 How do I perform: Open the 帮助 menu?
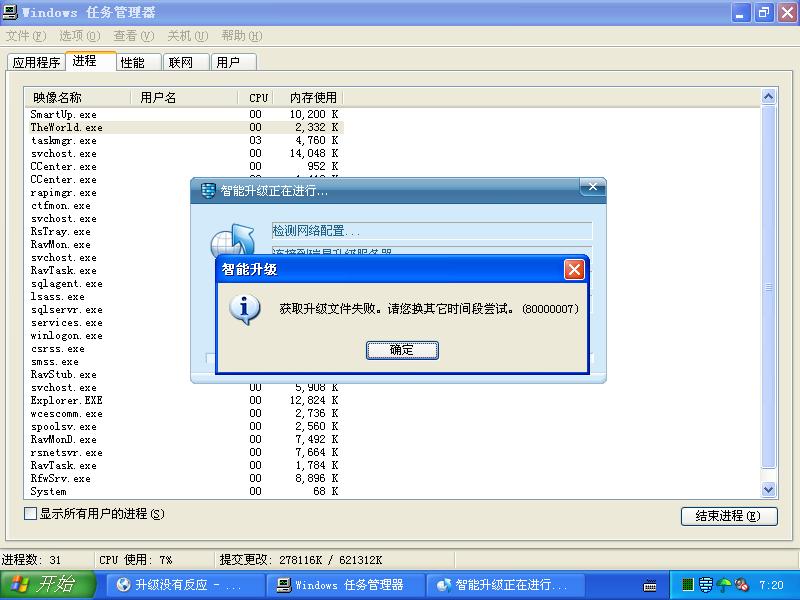(x=242, y=36)
